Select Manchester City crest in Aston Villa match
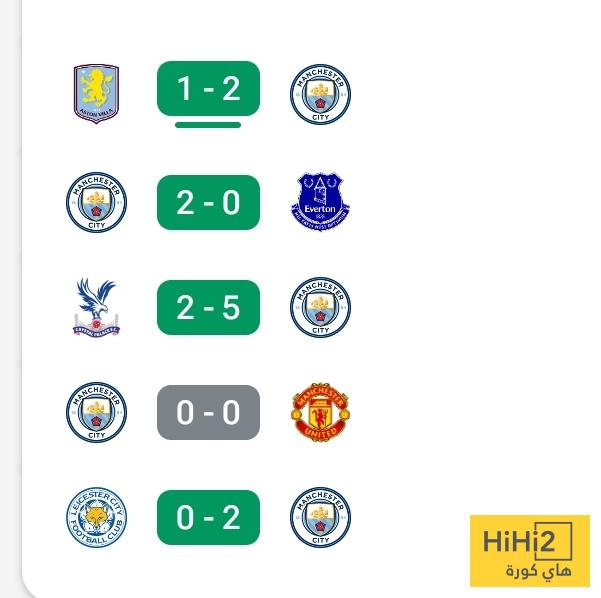 click(x=320, y=95)
